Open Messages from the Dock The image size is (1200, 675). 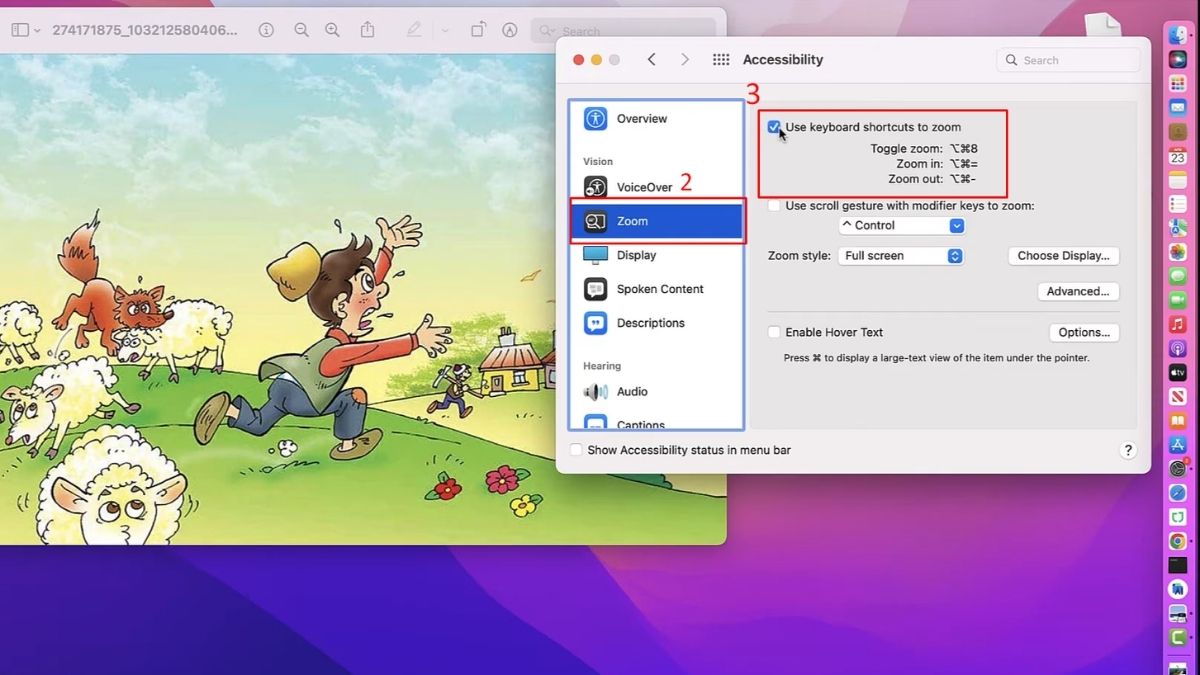(1178, 277)
